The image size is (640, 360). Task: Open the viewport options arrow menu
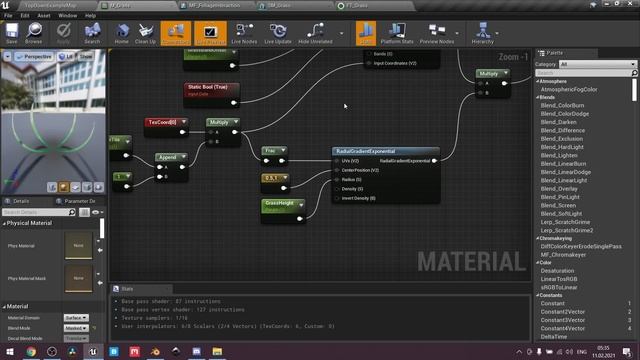coord(7,57)
